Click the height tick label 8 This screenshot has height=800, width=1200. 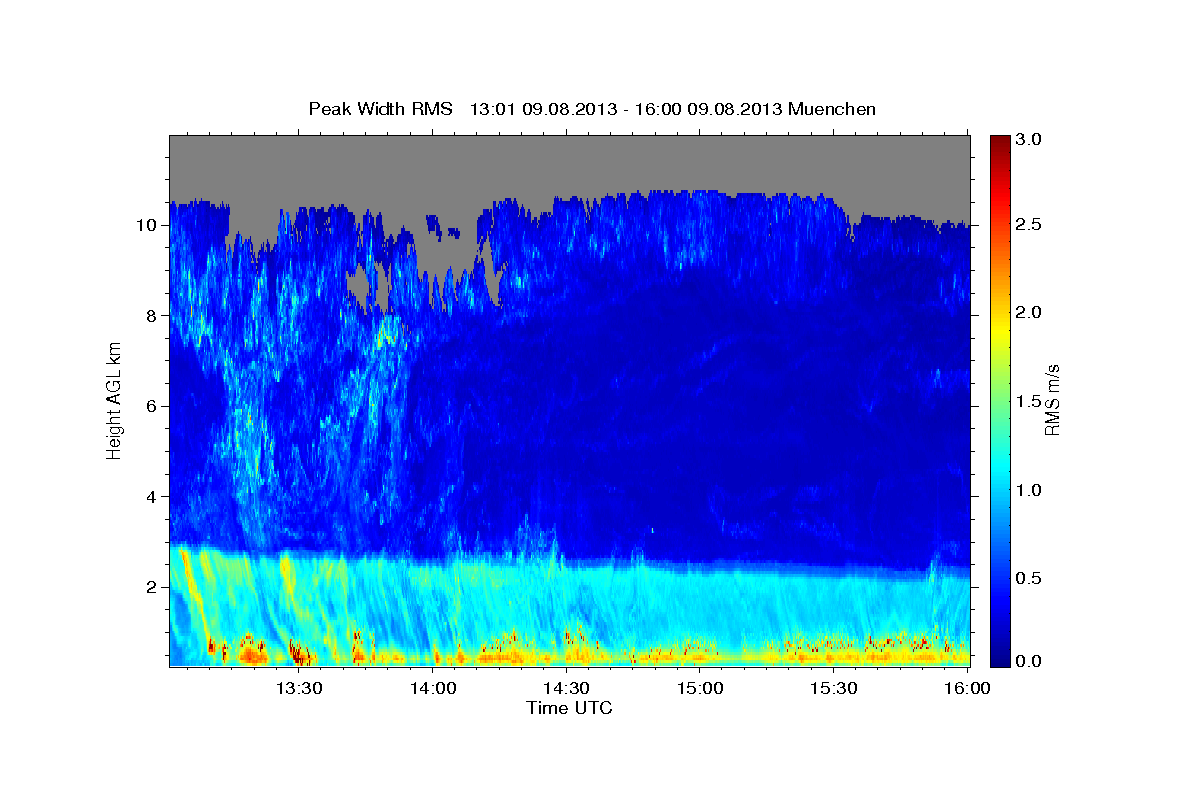click(x=154, y=315)
